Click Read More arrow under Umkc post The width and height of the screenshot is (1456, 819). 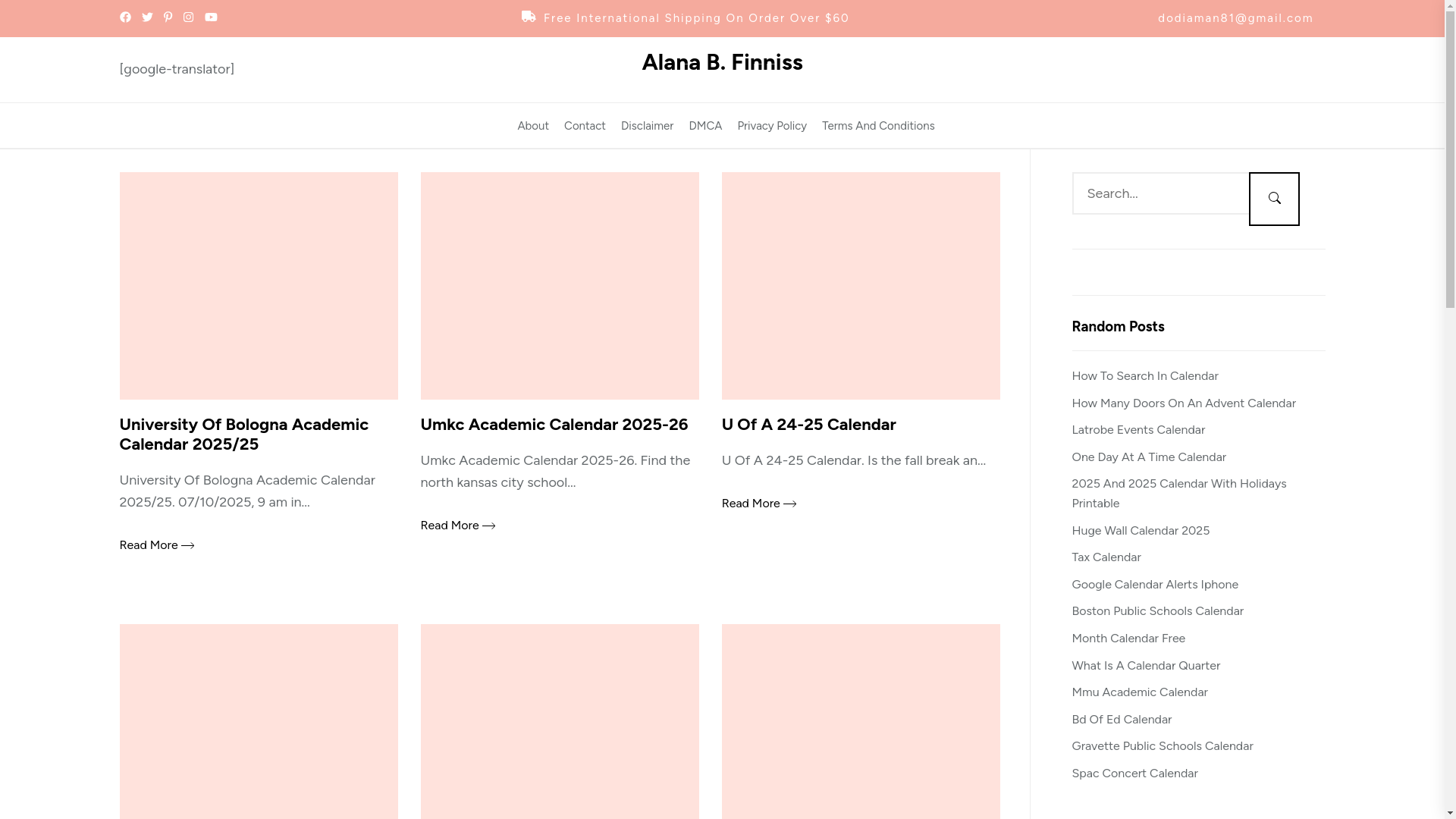point(488,526)
